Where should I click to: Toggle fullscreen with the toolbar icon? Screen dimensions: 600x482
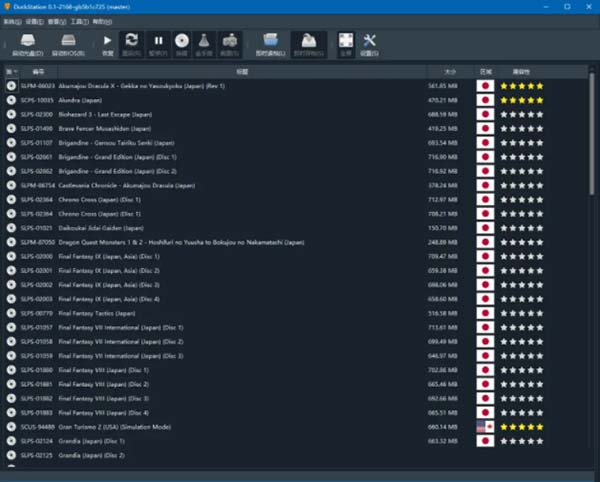346,42
